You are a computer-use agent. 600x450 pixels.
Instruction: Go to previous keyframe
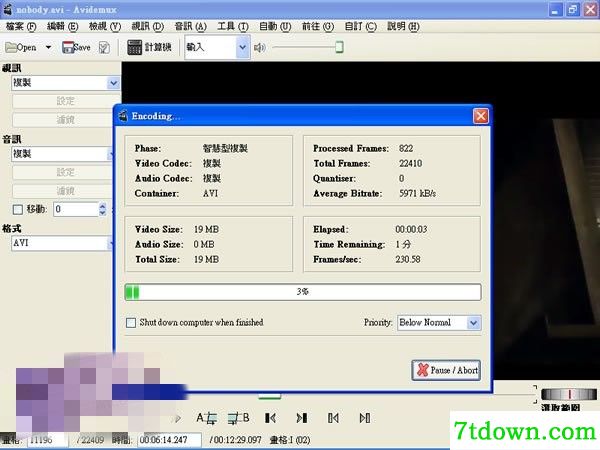click(270, 418)
